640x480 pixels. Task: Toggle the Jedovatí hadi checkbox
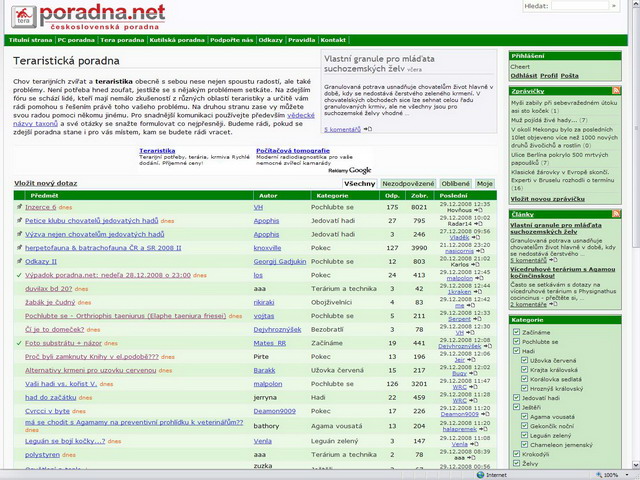point(516,398)
